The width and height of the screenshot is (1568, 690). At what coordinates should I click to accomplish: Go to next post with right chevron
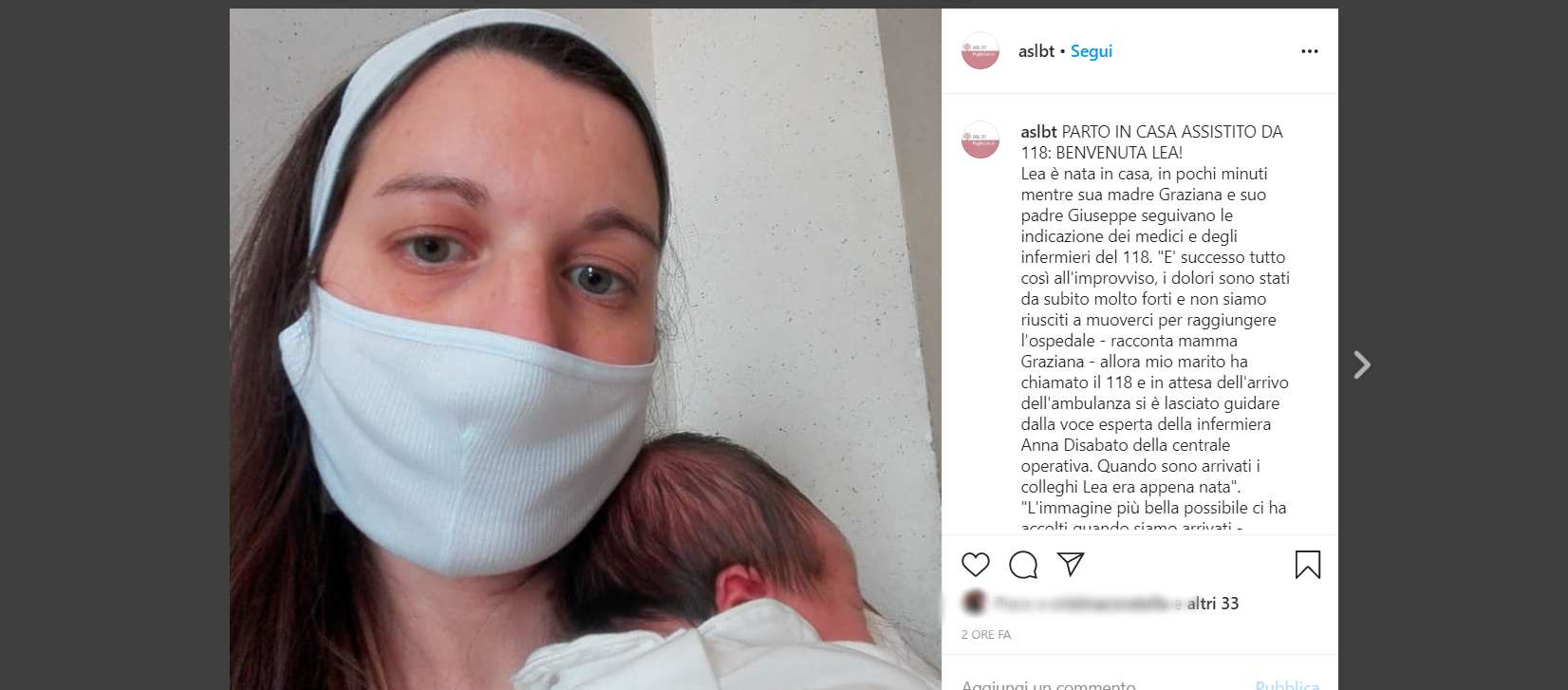1362,364
